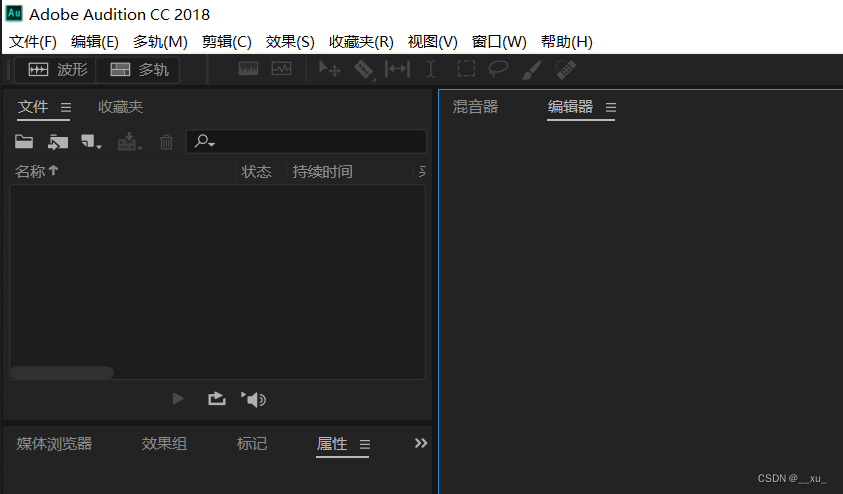Click the Files panel play button
Viewport: 843px width, 494px height.
click(x=178, y=399)
